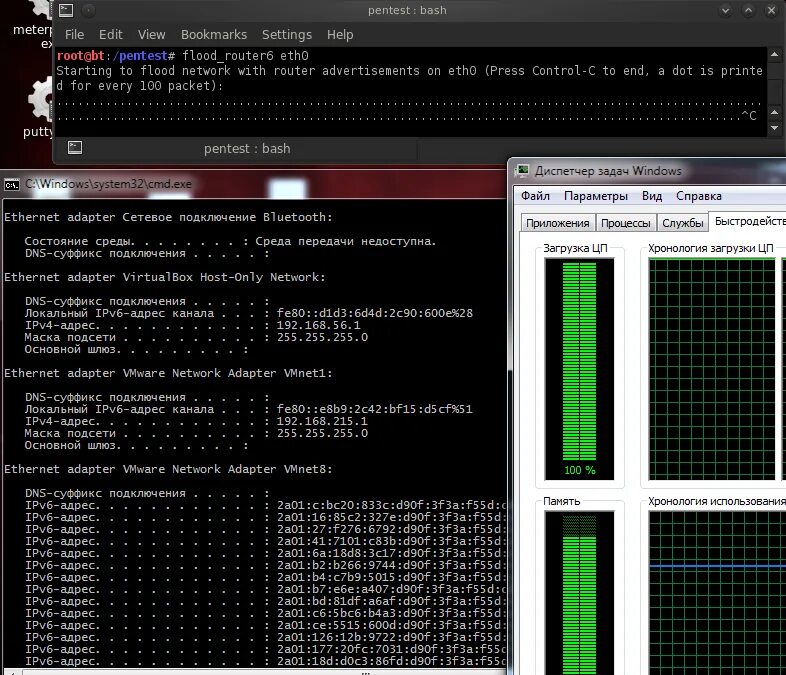Open the Edit menu in the terminal

click(x=110, y=35)
